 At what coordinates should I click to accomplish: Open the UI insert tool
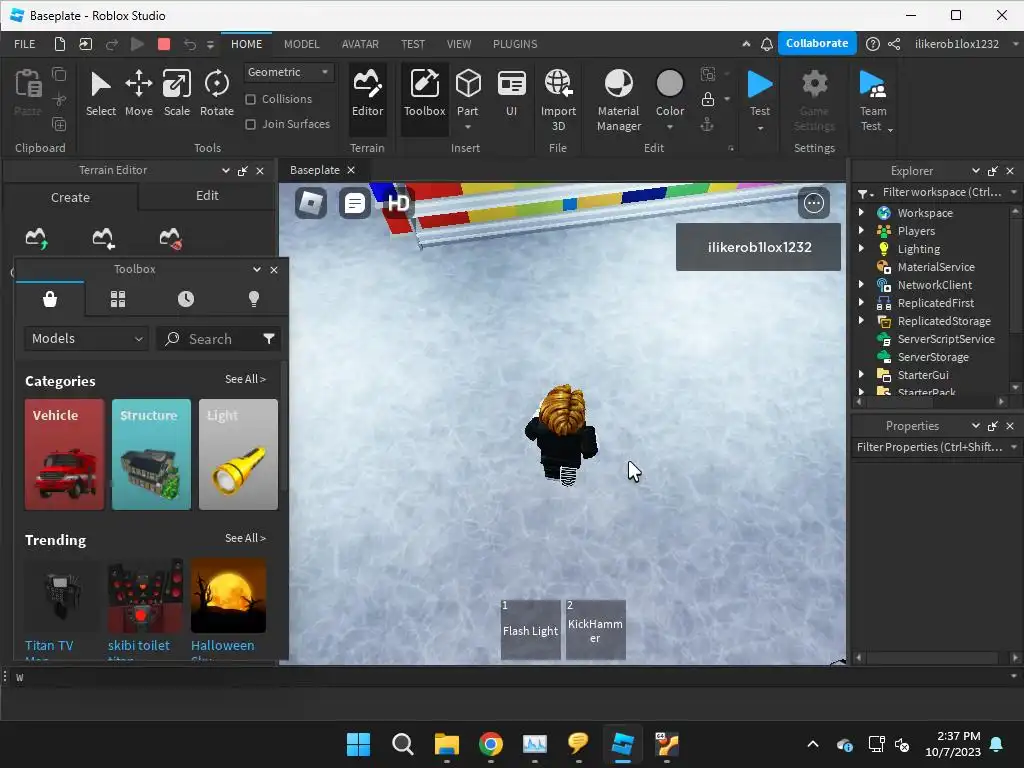coord(511,95)
